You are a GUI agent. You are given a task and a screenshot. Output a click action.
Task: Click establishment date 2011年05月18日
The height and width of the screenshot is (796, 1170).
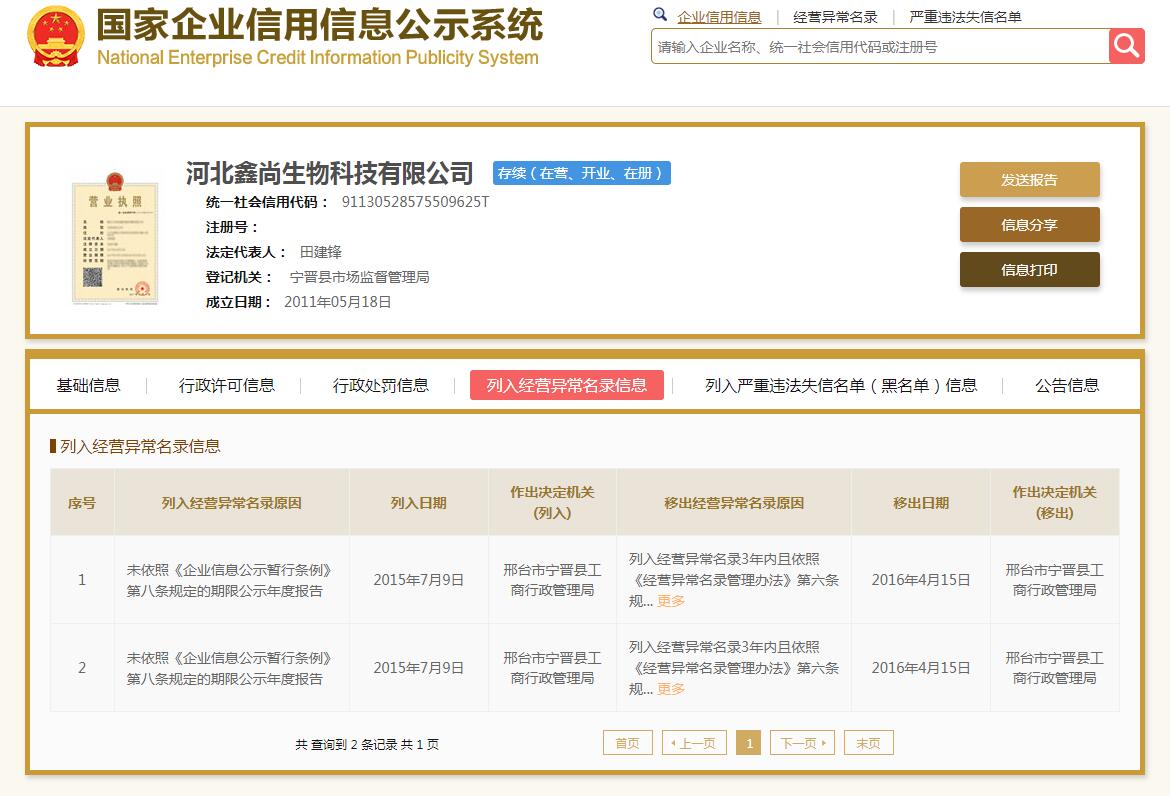point(338,302)
